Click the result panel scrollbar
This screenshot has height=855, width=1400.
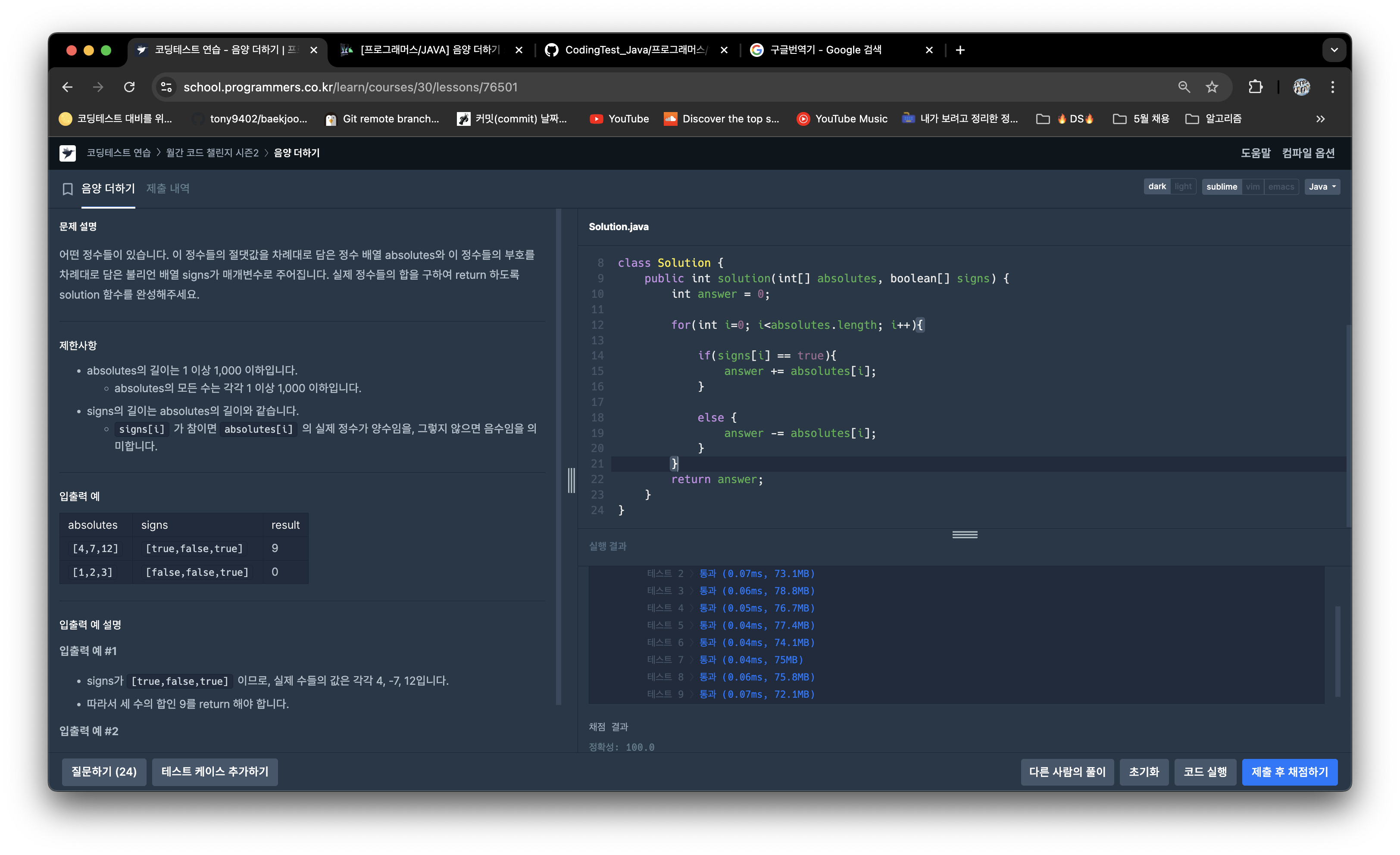1337,651
